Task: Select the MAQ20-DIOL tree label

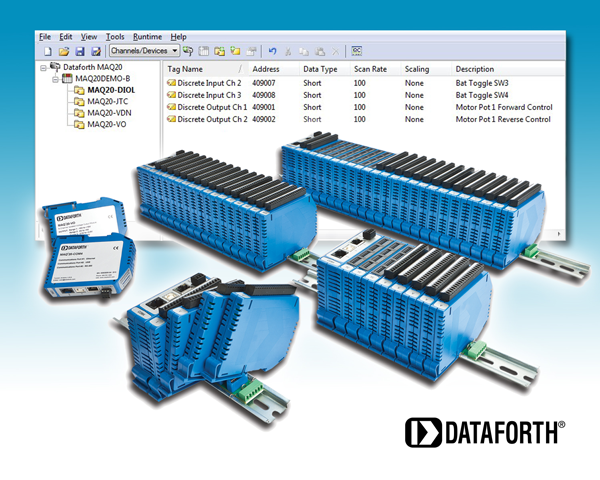Action: point(111,90)
